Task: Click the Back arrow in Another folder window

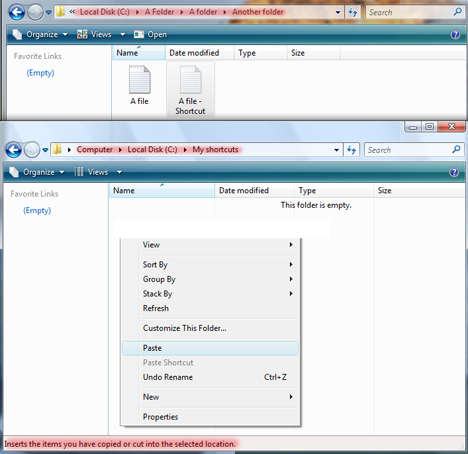Action: 17,12
